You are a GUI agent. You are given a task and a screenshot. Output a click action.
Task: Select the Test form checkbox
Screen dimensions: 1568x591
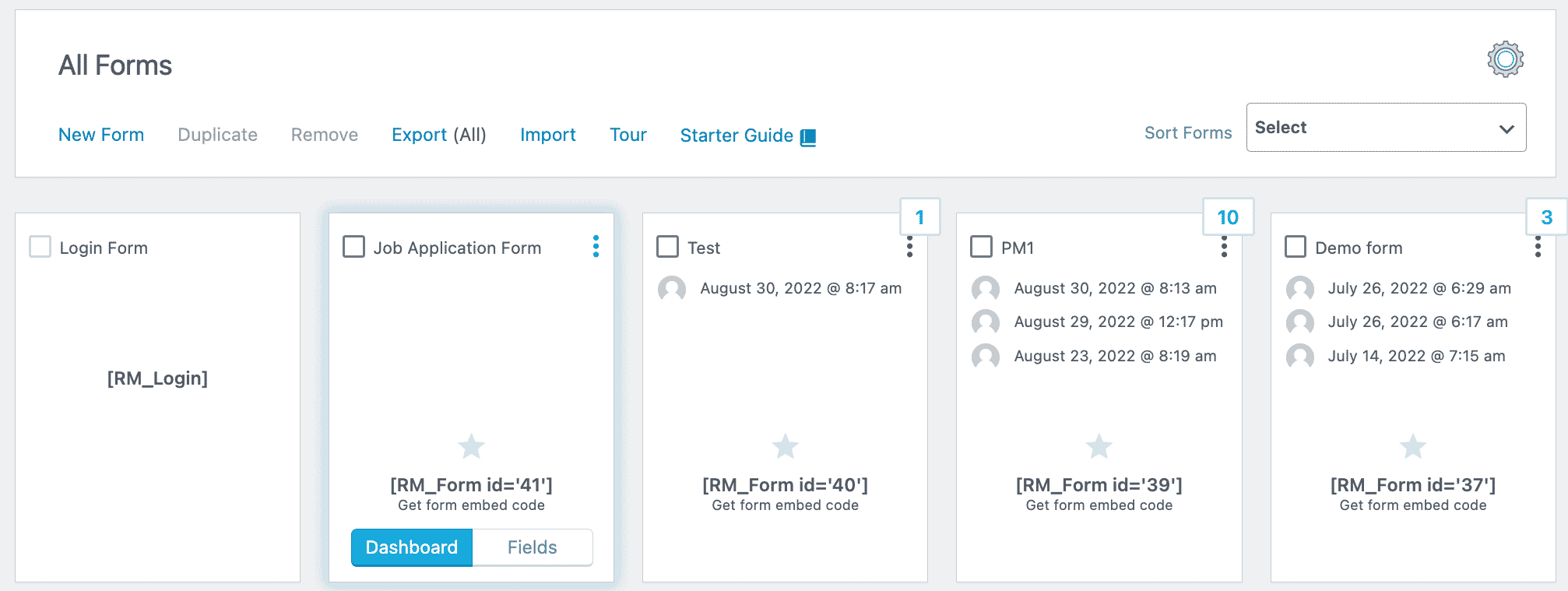(667, 247)
